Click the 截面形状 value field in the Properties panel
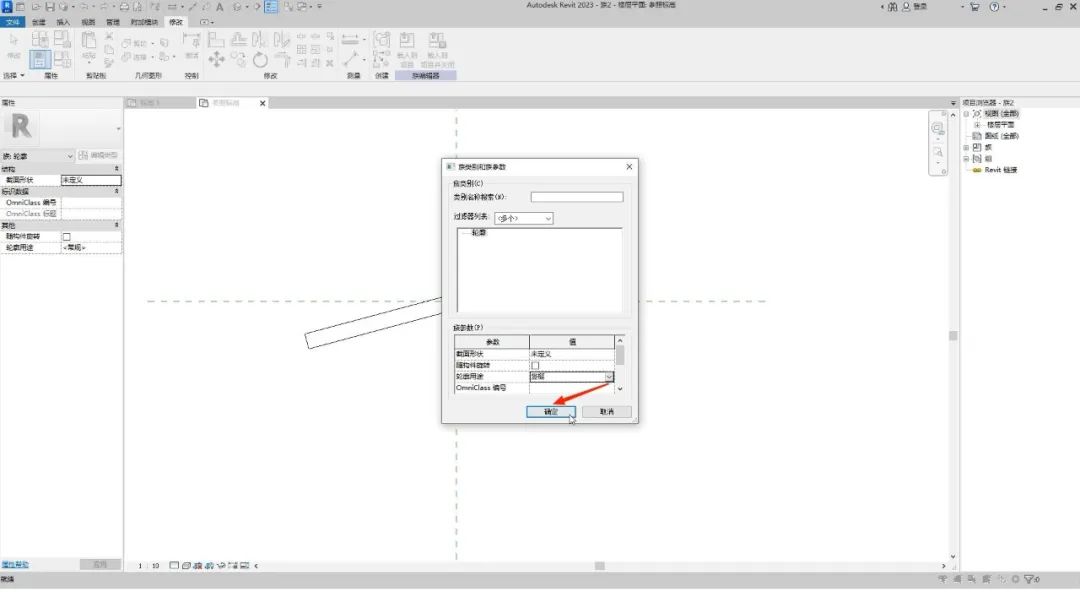Image resolution: width=1080 pixels, height=608 pixels. 91,180
